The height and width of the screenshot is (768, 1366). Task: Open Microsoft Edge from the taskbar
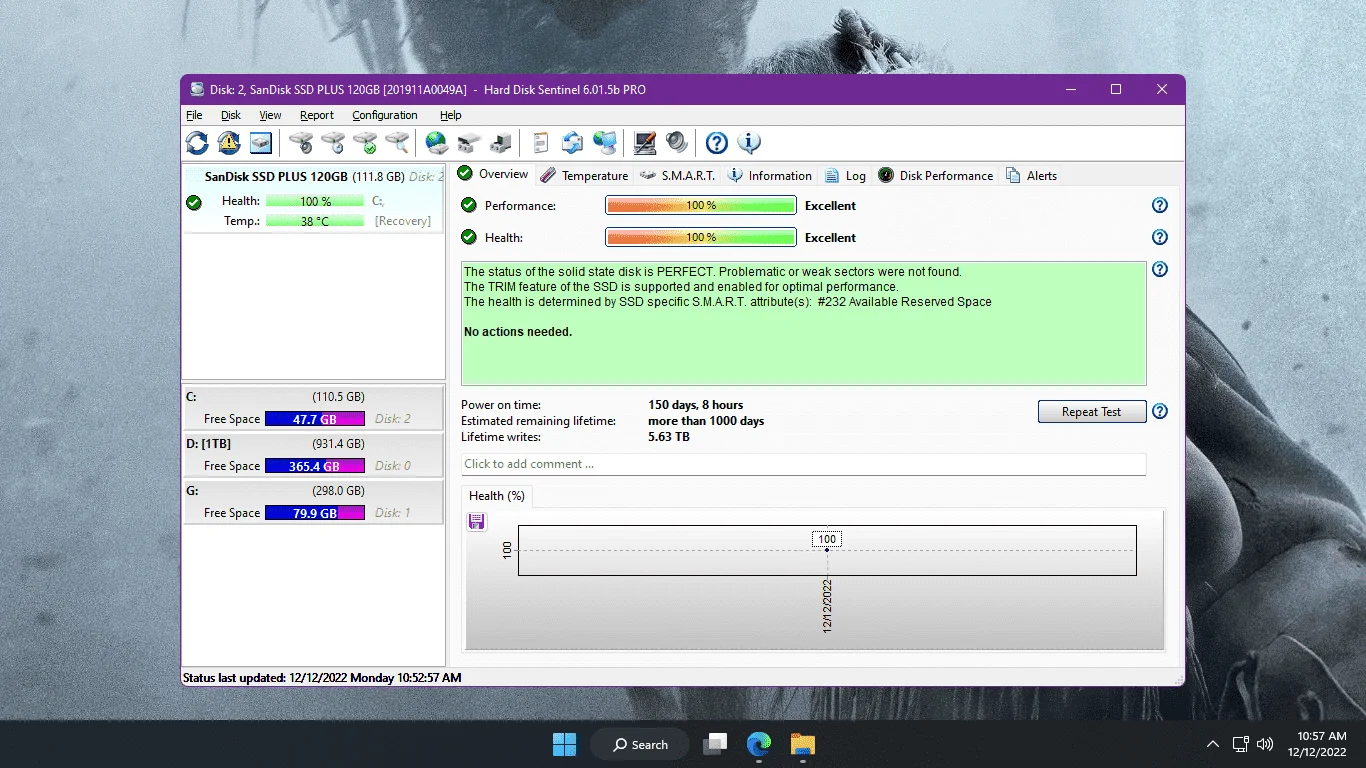[759, 744]
